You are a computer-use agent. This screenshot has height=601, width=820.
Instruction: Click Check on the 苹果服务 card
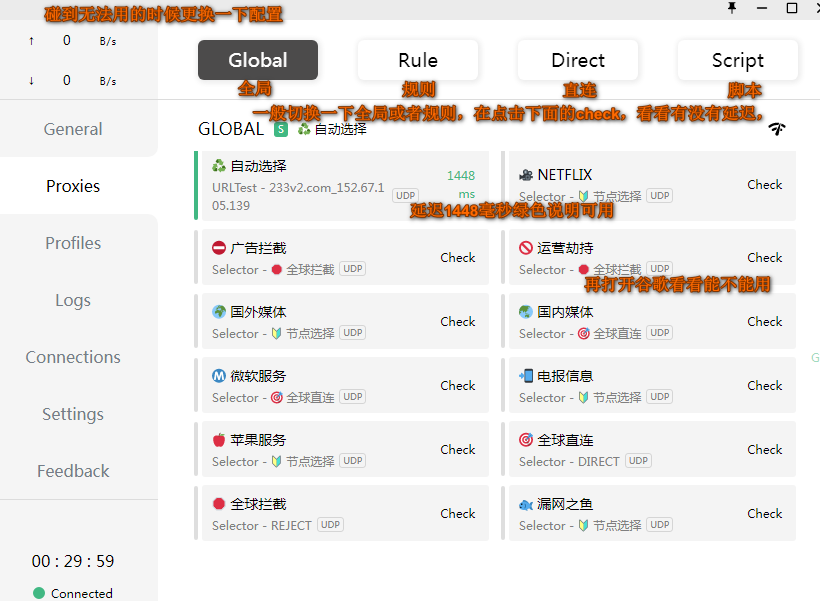[458, 449]
